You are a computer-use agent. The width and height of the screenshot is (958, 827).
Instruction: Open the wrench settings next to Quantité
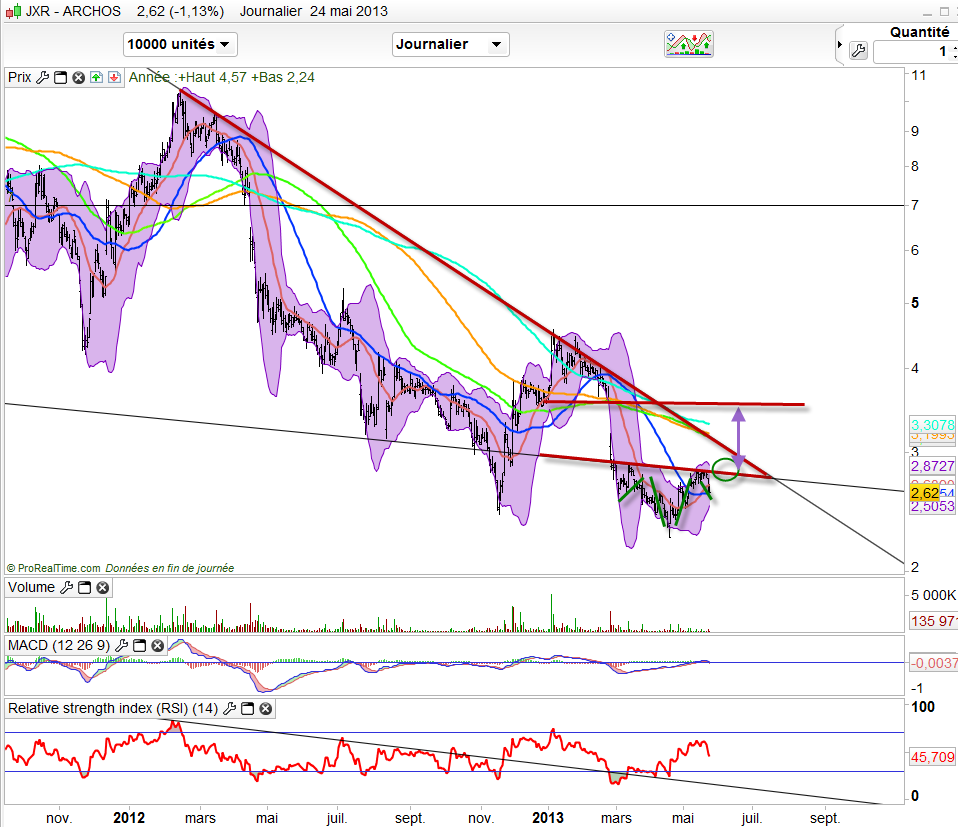coord(858,51)
